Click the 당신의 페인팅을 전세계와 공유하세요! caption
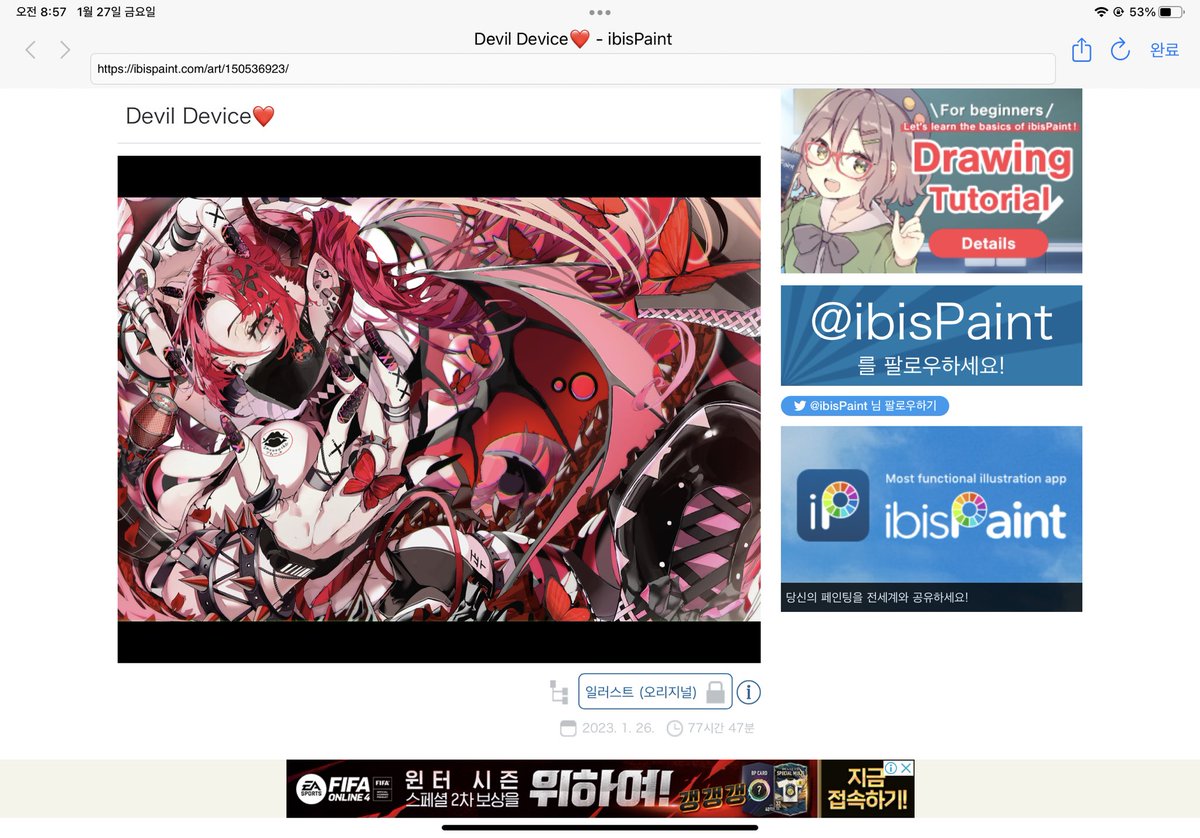The height and width of the screenshot is (838, 1200). click(x=877, y=598)
